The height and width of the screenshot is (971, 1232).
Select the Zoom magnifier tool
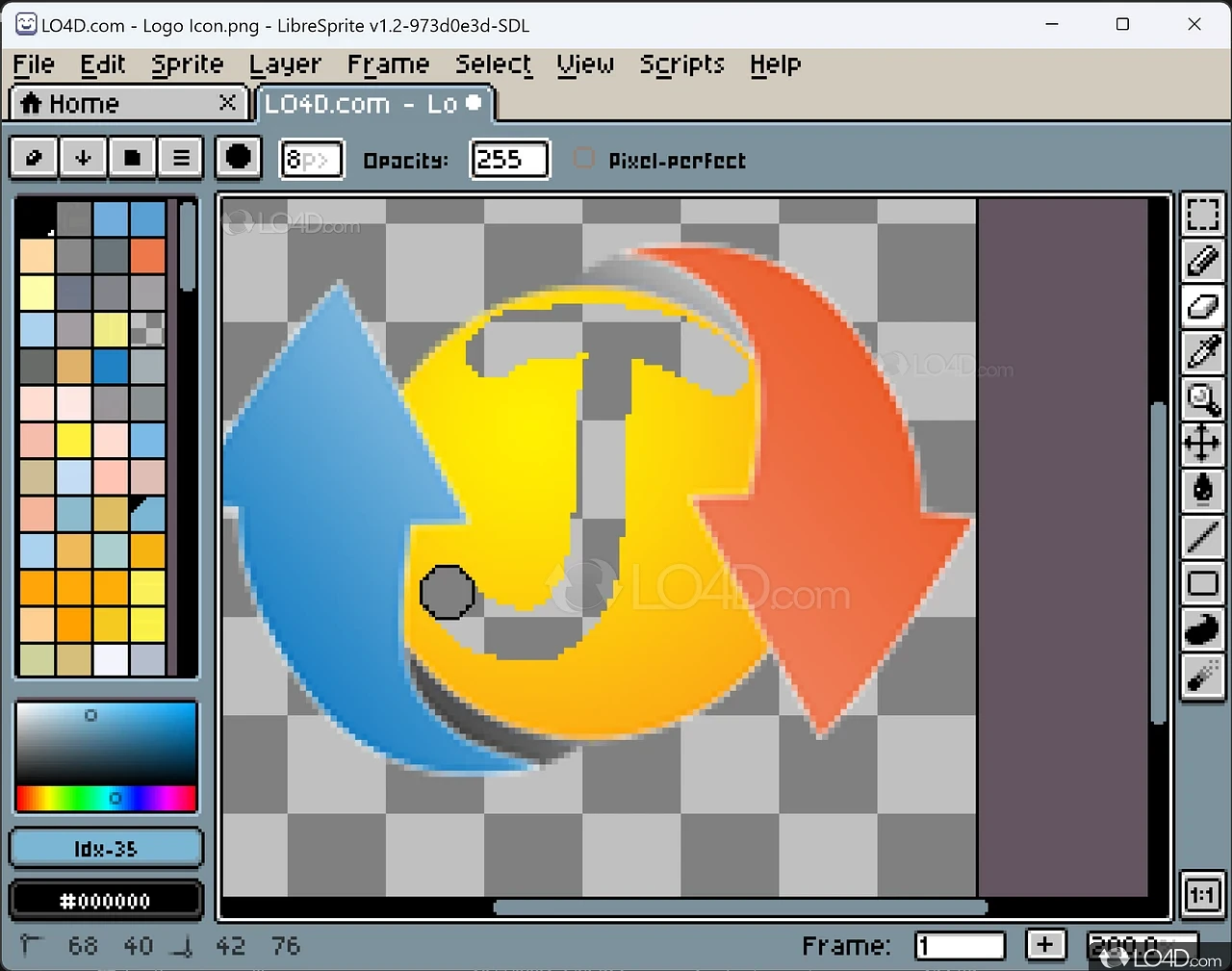[1202, 398]
